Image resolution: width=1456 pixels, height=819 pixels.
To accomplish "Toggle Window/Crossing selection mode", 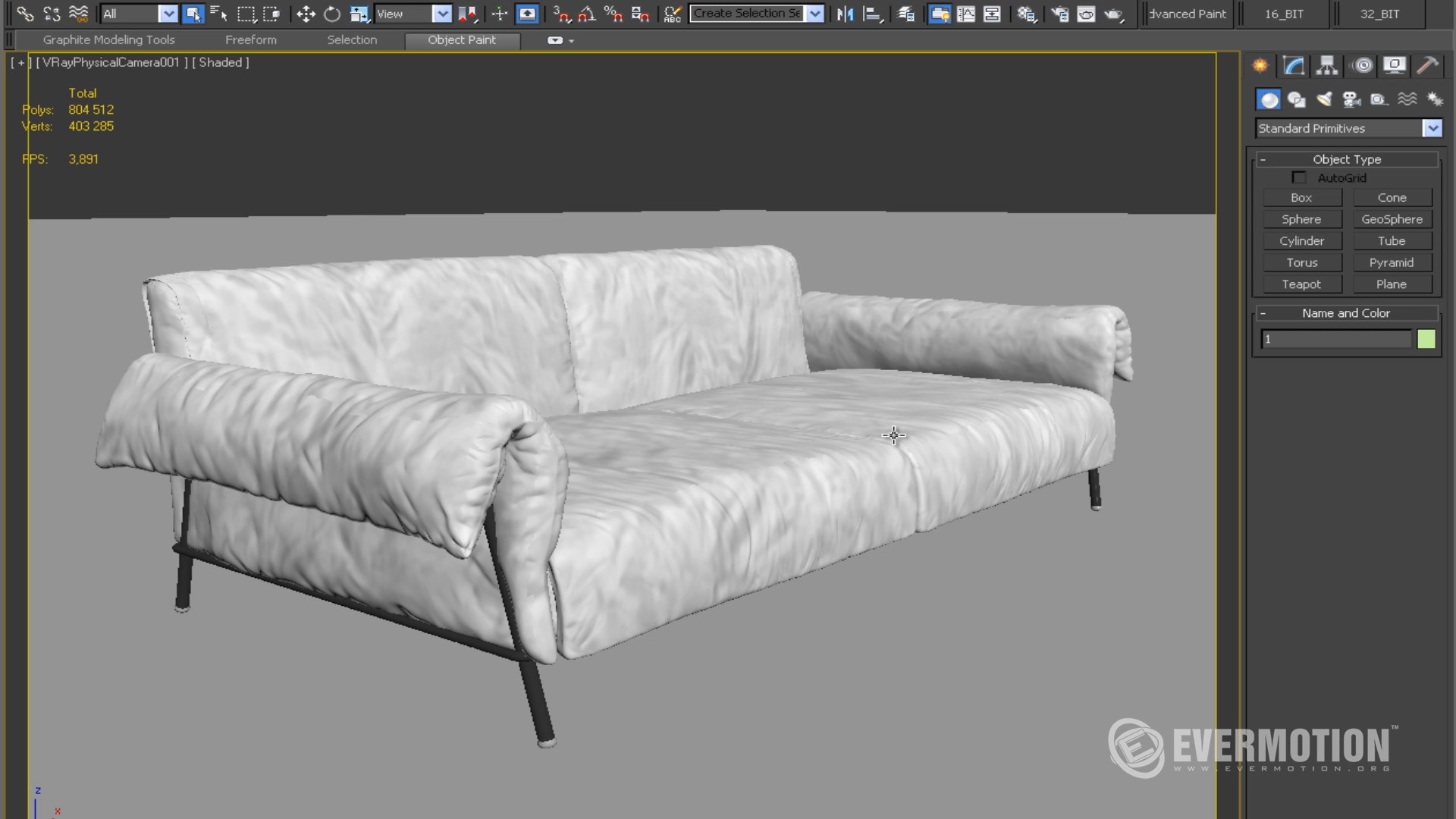I will coord(271,14).
